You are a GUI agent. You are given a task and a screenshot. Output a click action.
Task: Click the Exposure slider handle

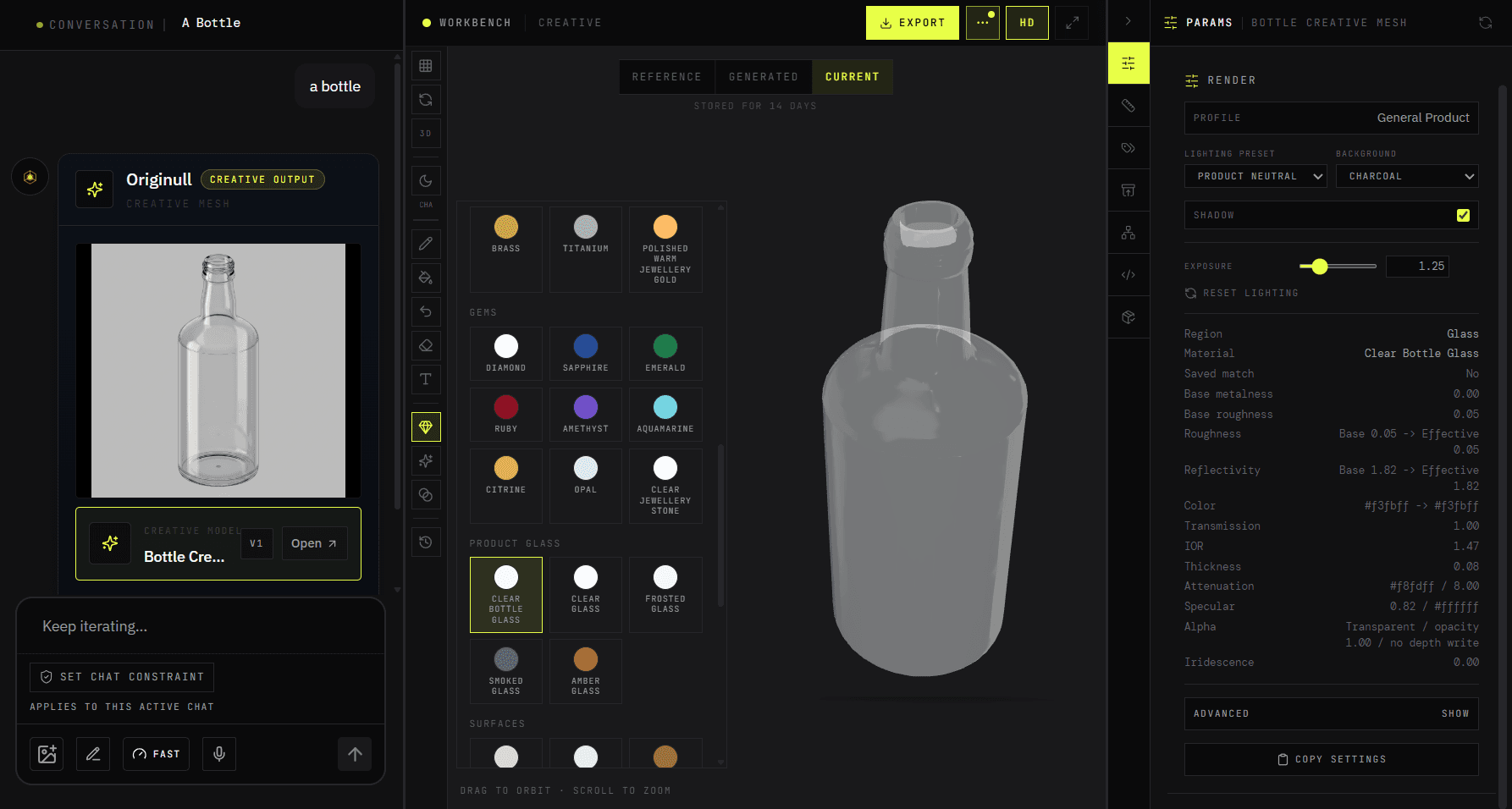(x=1320, y=267)
